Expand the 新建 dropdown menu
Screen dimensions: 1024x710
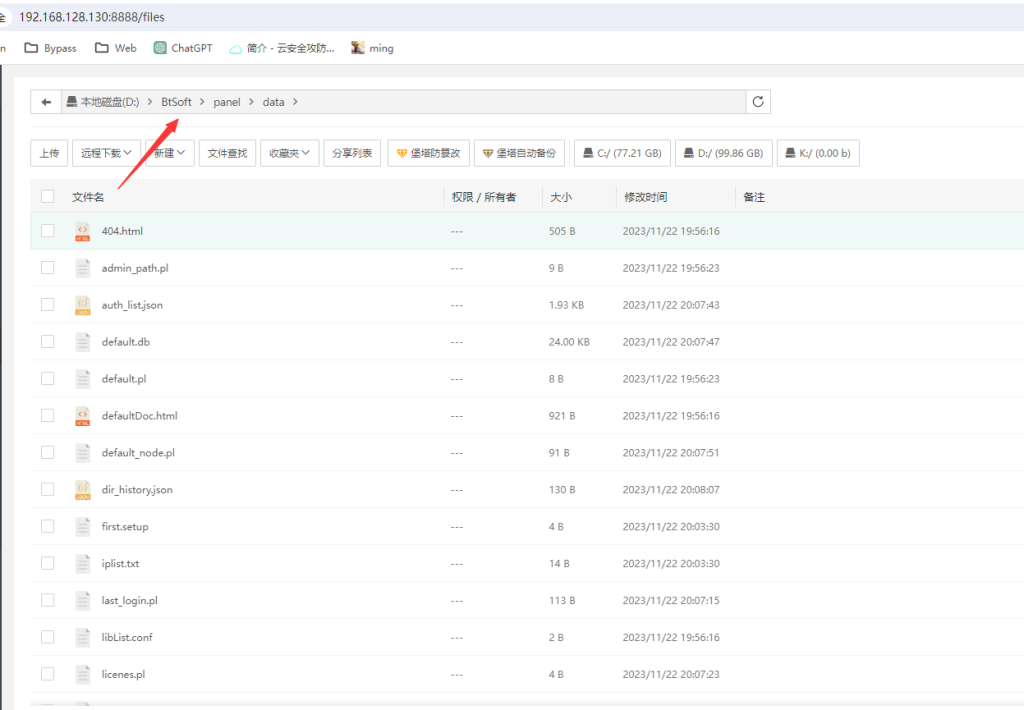tap(170, 153)
